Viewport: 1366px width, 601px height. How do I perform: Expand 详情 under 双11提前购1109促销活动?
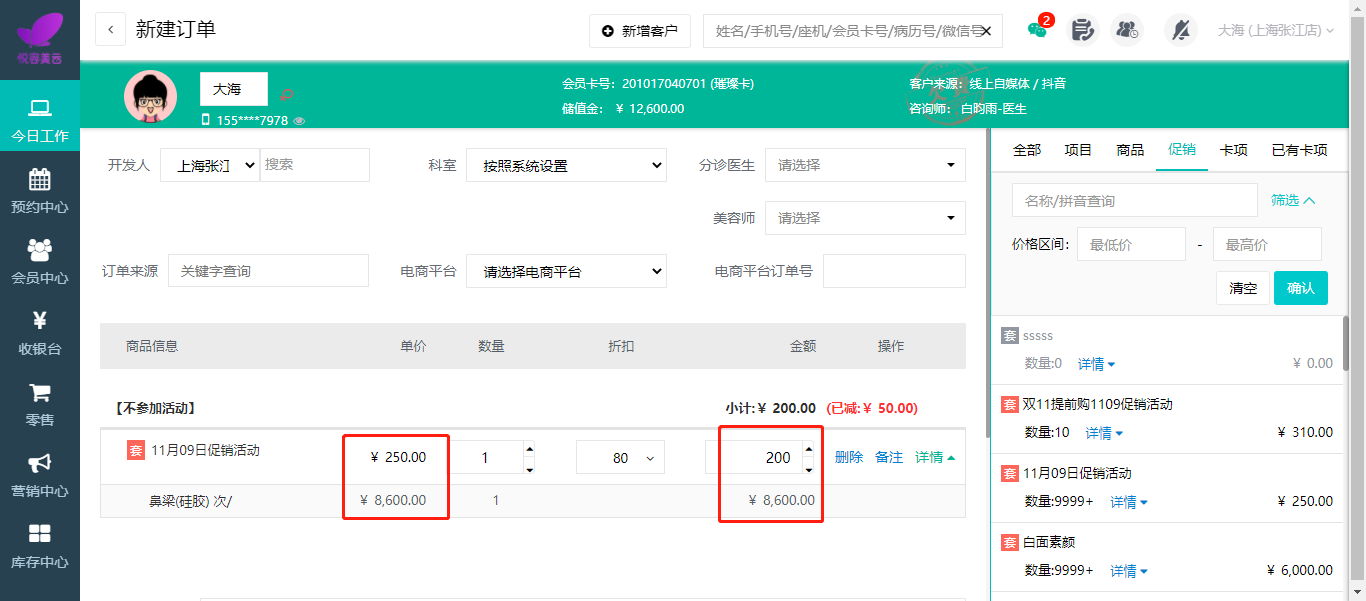[1104, 433]
